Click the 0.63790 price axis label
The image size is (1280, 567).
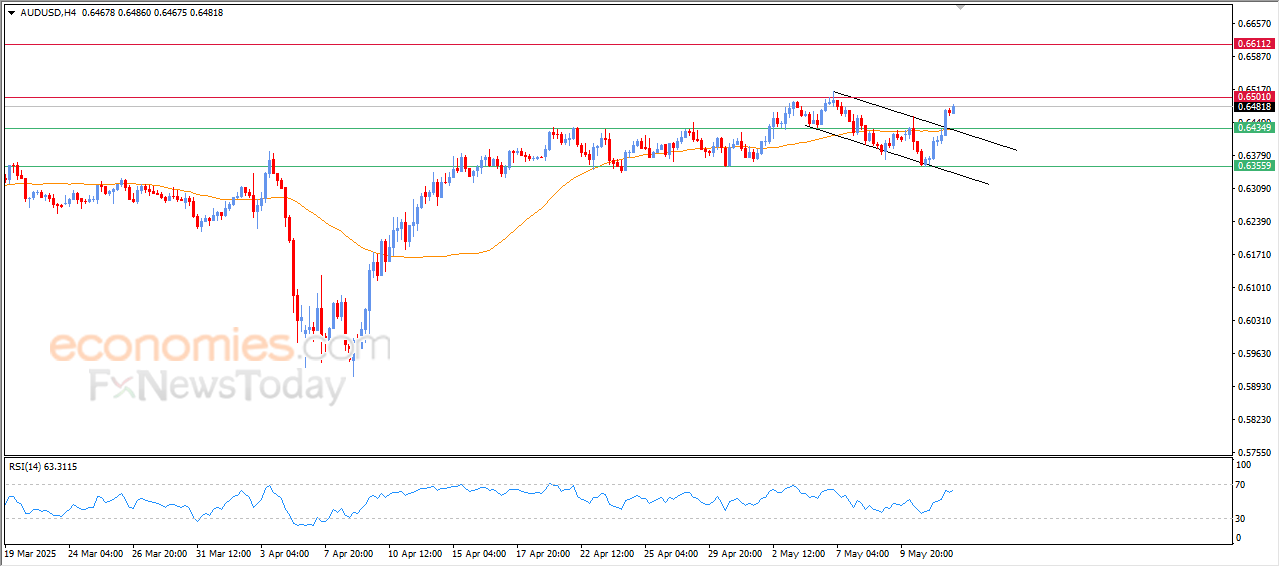pos(1254,156)
